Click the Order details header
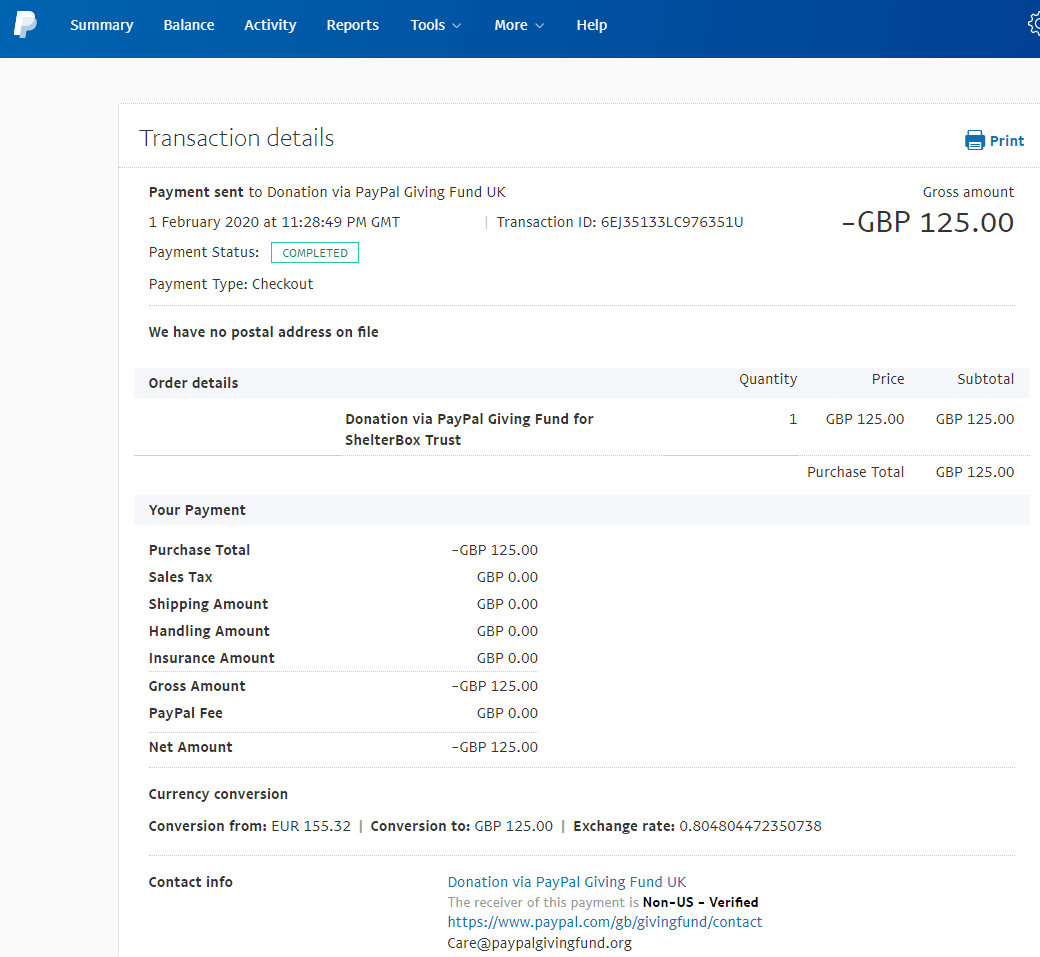The image size is (1040, 957). pos(193,383)
